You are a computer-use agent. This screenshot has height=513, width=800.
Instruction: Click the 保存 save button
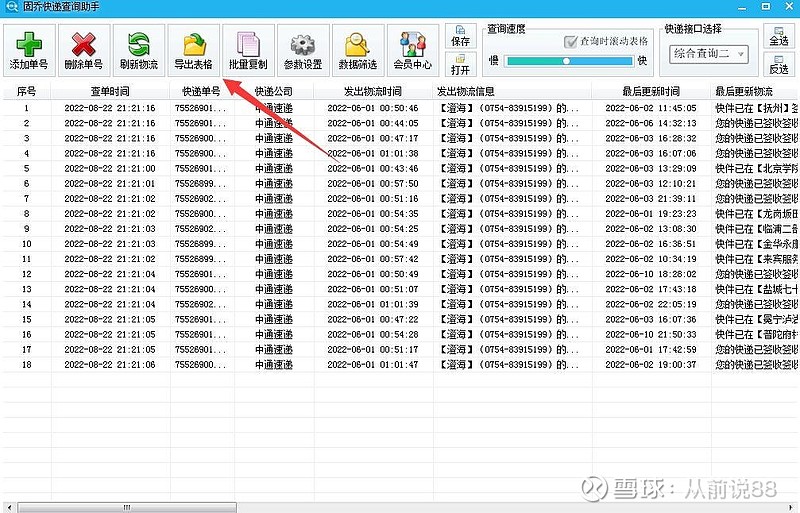(460, 36)
